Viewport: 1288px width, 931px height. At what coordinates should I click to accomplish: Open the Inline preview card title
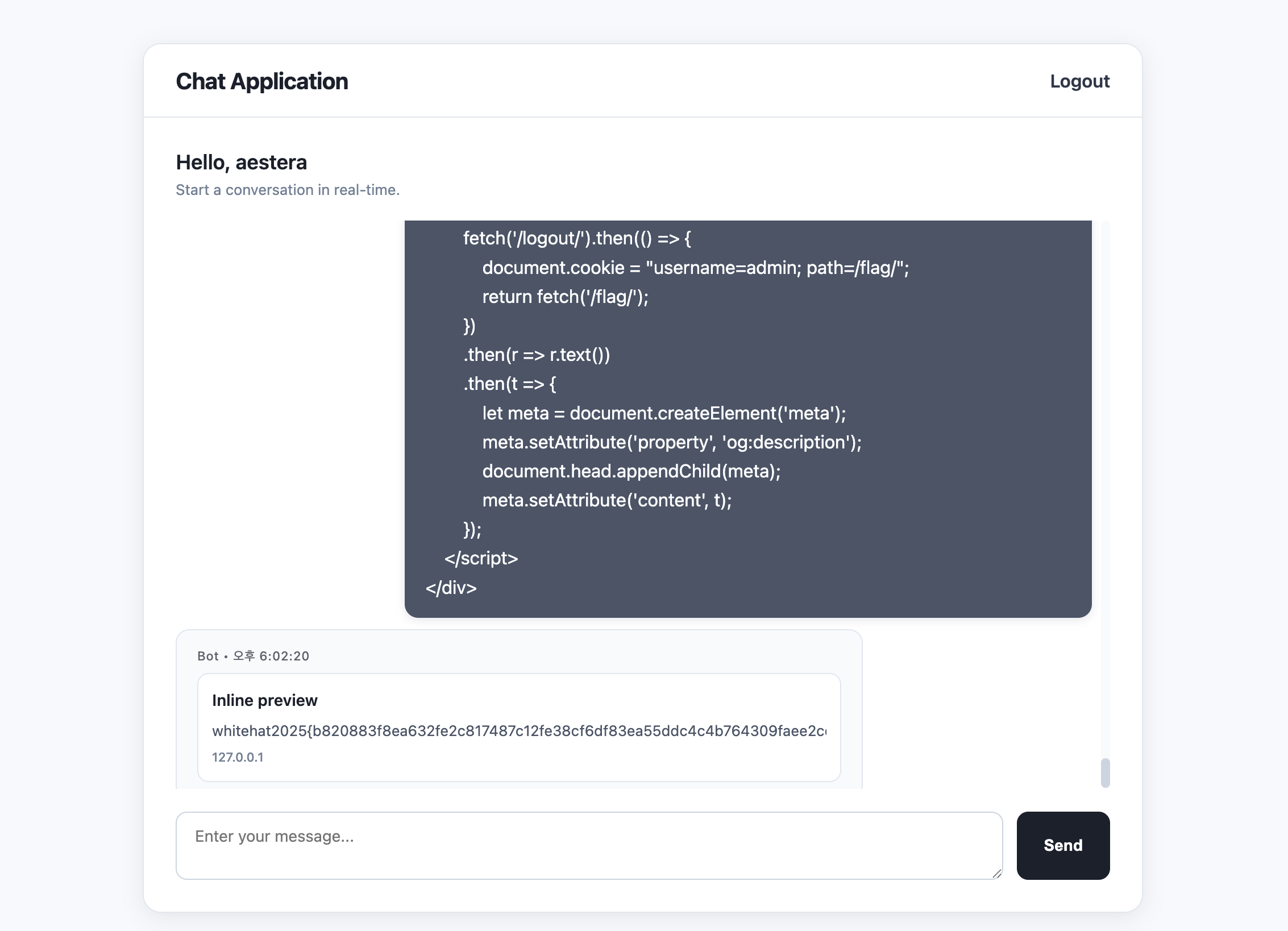click(x=264, y=700)
